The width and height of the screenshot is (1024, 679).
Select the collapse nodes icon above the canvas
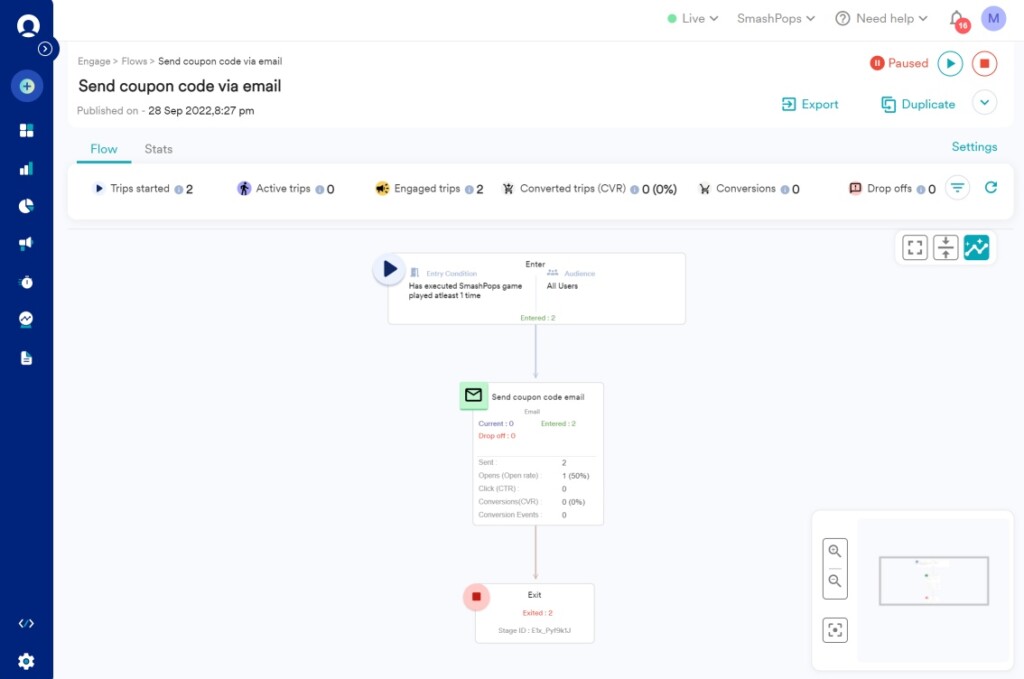click(945, 247)
